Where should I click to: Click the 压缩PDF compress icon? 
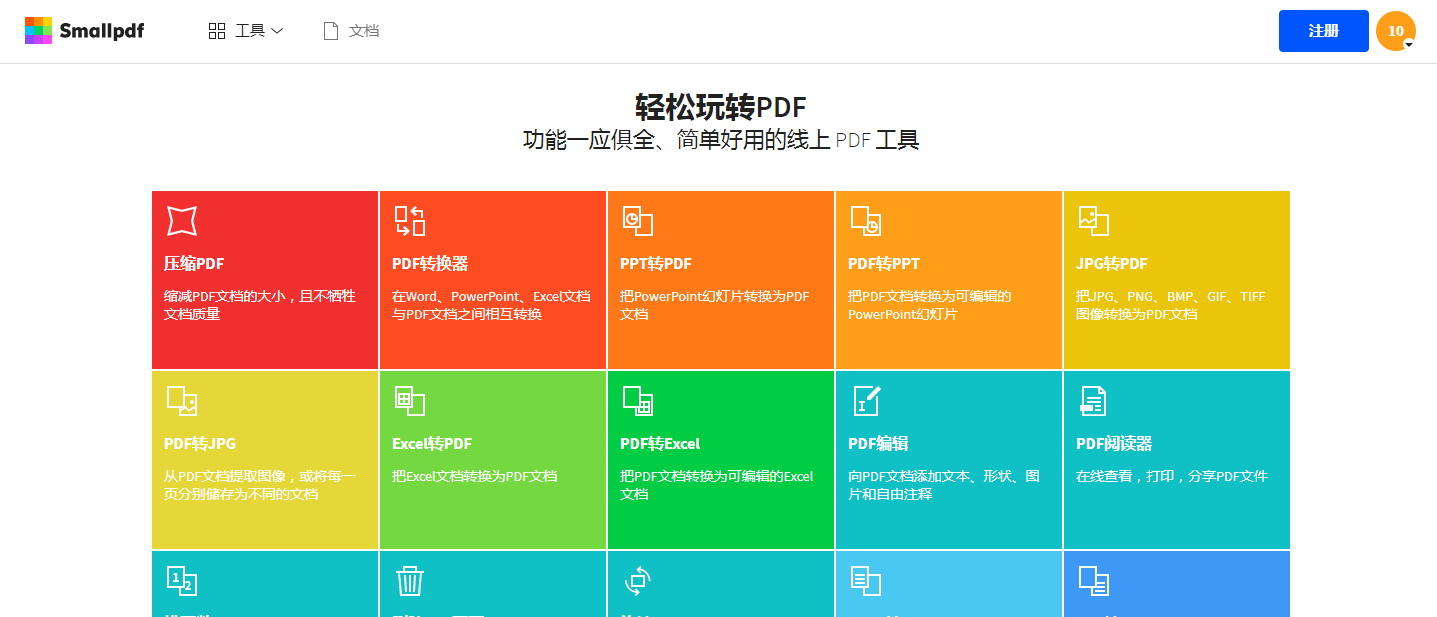click(181, 221)
